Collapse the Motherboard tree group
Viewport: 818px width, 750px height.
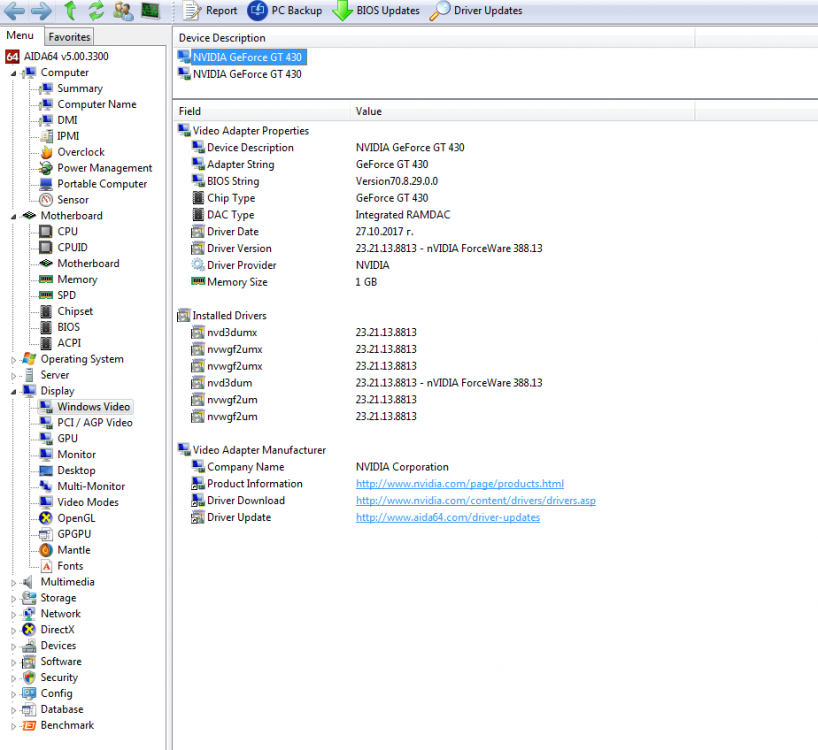point(14,216)
